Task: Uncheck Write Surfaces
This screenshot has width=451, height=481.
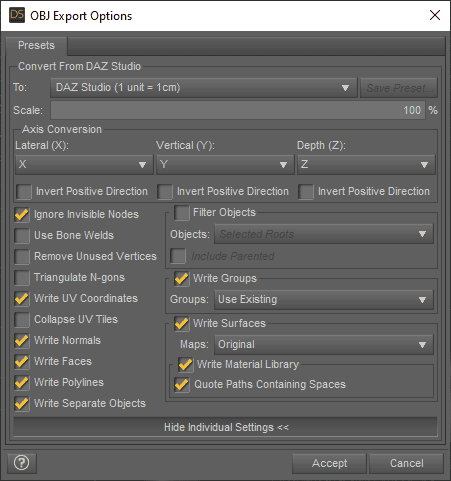Action: tap(182, 323)
